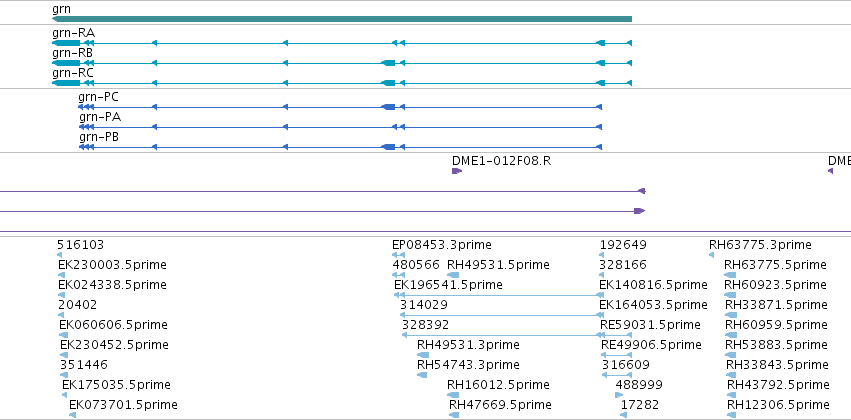
Task: Select EK230452.5prime EST label
Action: [115, 345]
